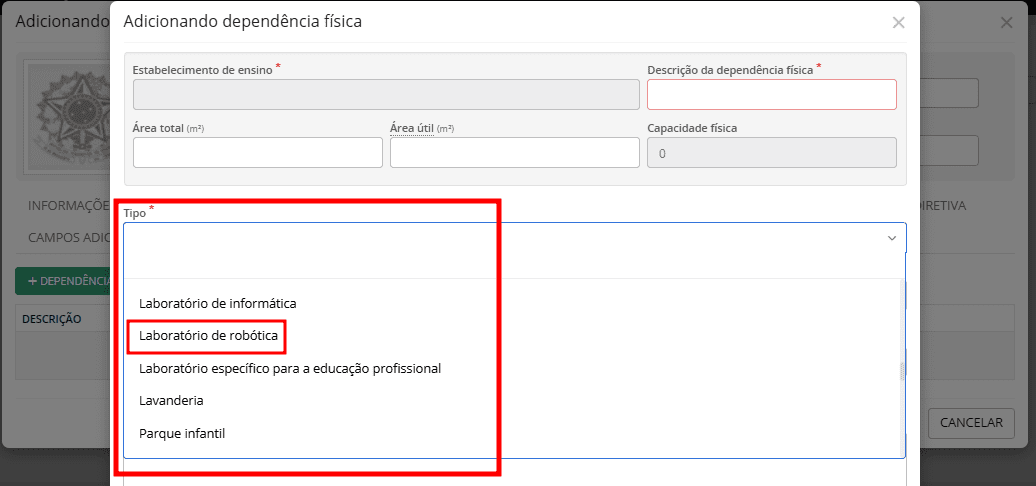The height and width of the screenshot is (486, 1036).
Task: Expand the Tipo dropdown chevron
Action: click(x=892, y=238)
